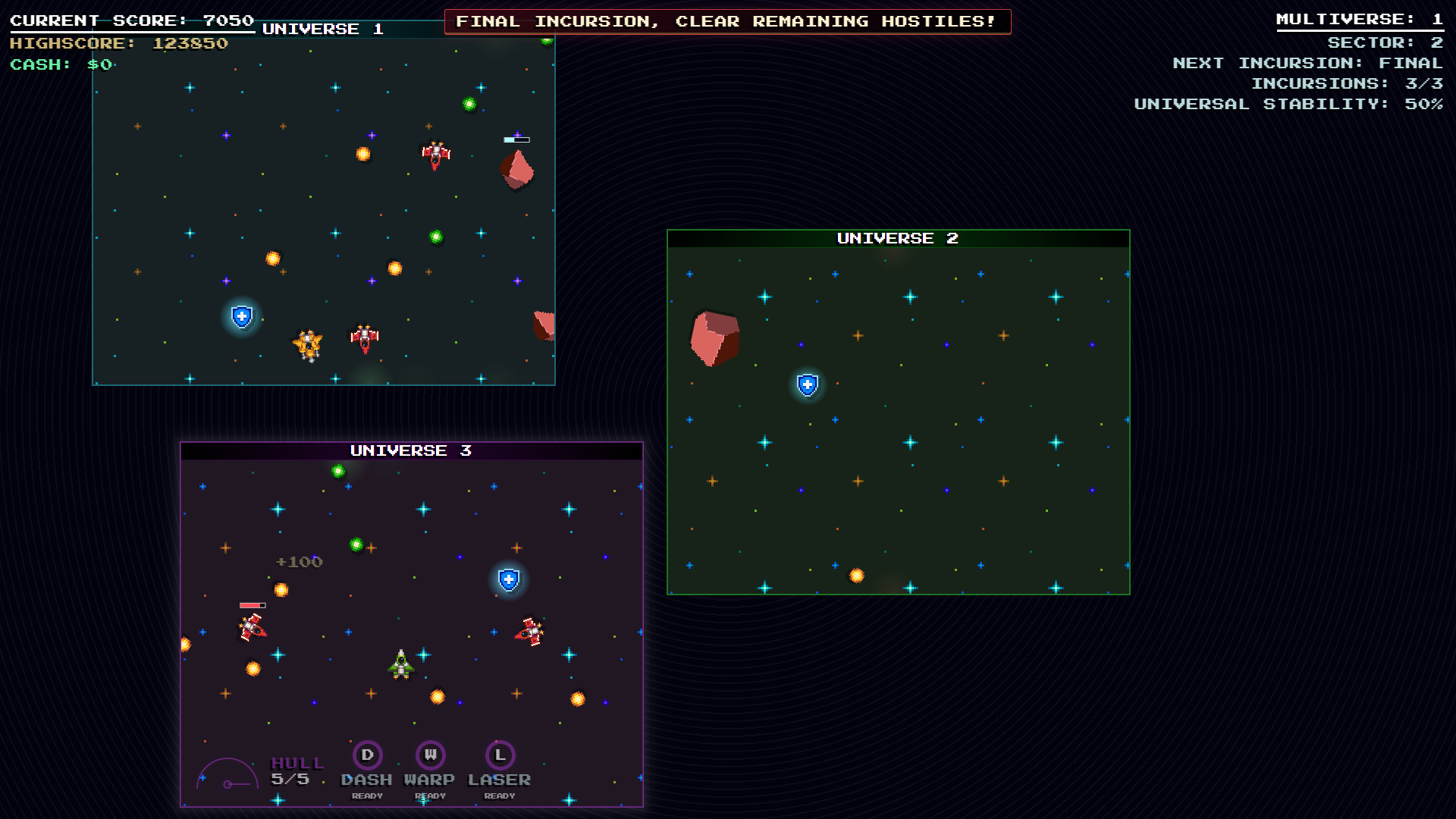Click the orange orb in Universe 2
This screenshot has width=1456, height=819.
(x=857, y=576)
